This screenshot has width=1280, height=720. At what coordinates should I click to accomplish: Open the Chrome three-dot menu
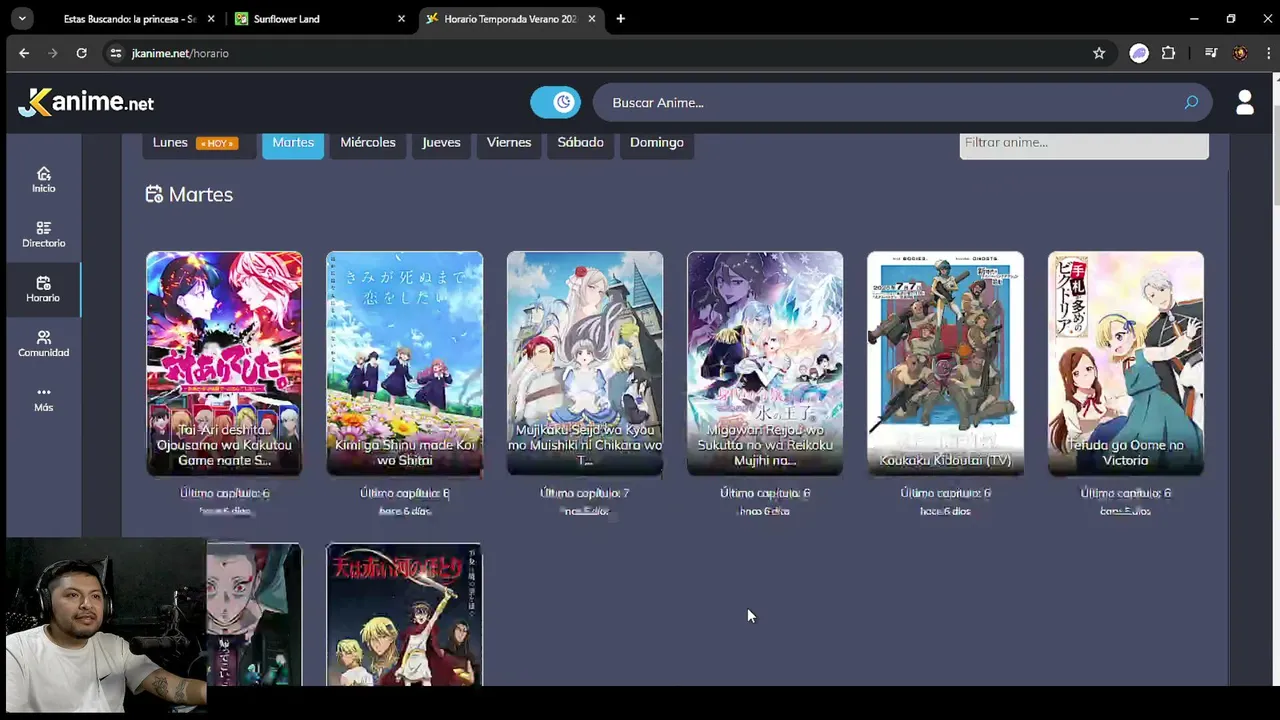pyautogui.click(x=1267, y=53)
